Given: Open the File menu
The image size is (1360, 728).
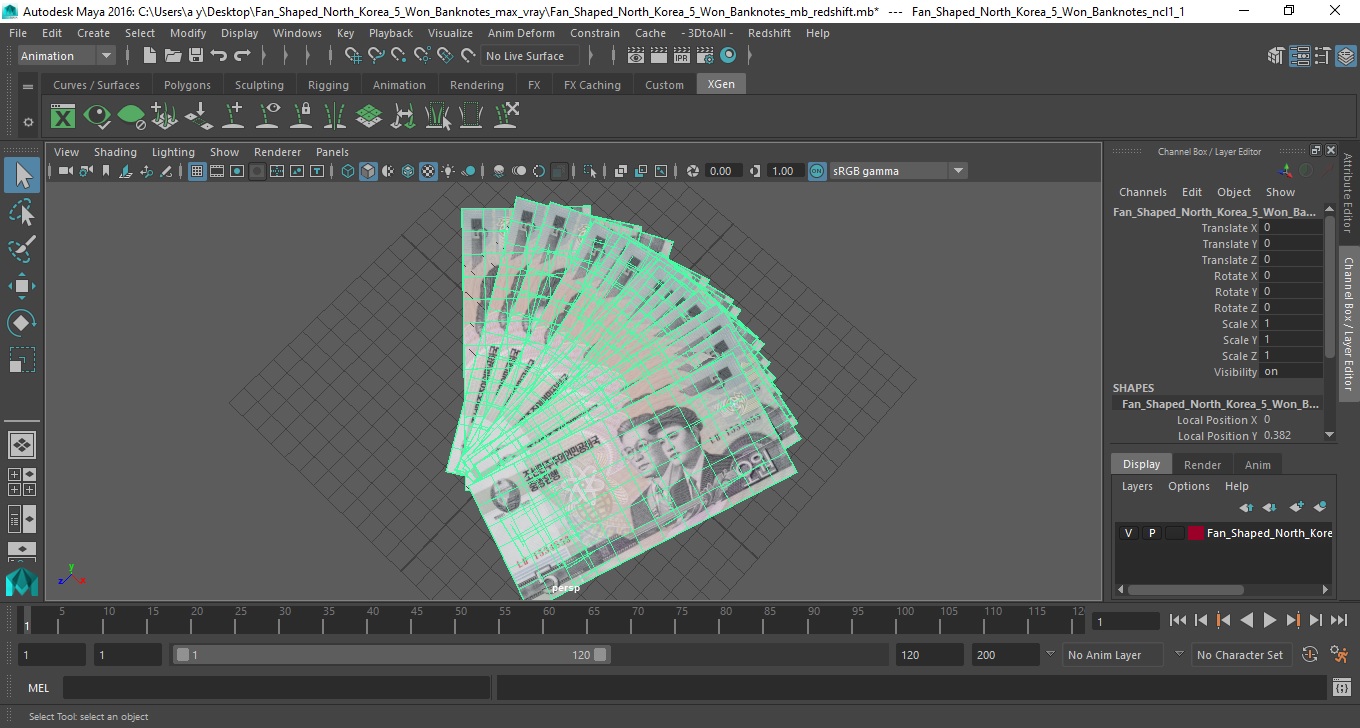Looking at the screenshot, I should coord(18,33).
